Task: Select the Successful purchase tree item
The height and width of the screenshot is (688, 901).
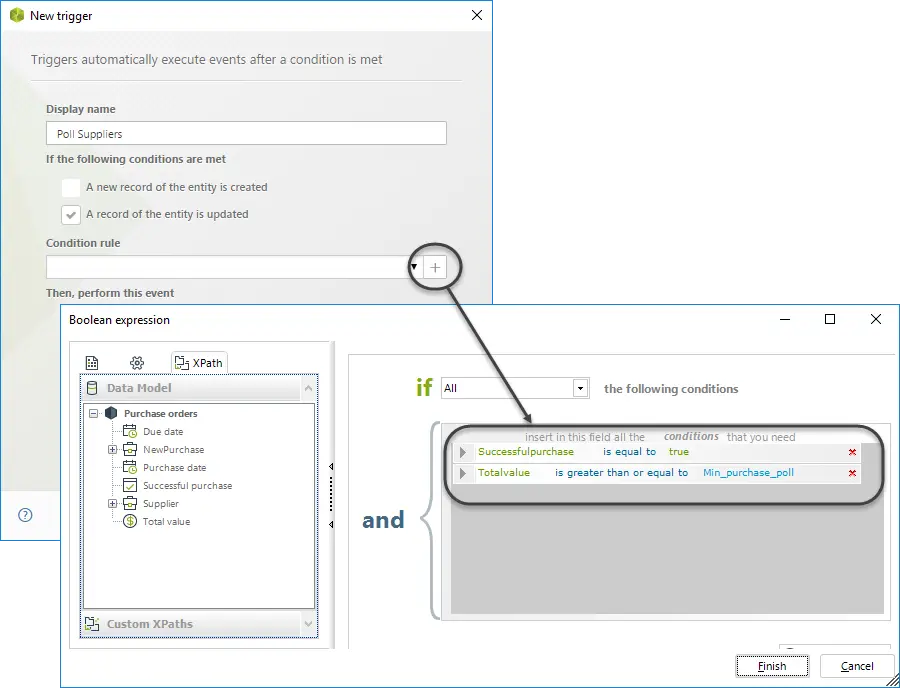Action: tap(187, 486)
